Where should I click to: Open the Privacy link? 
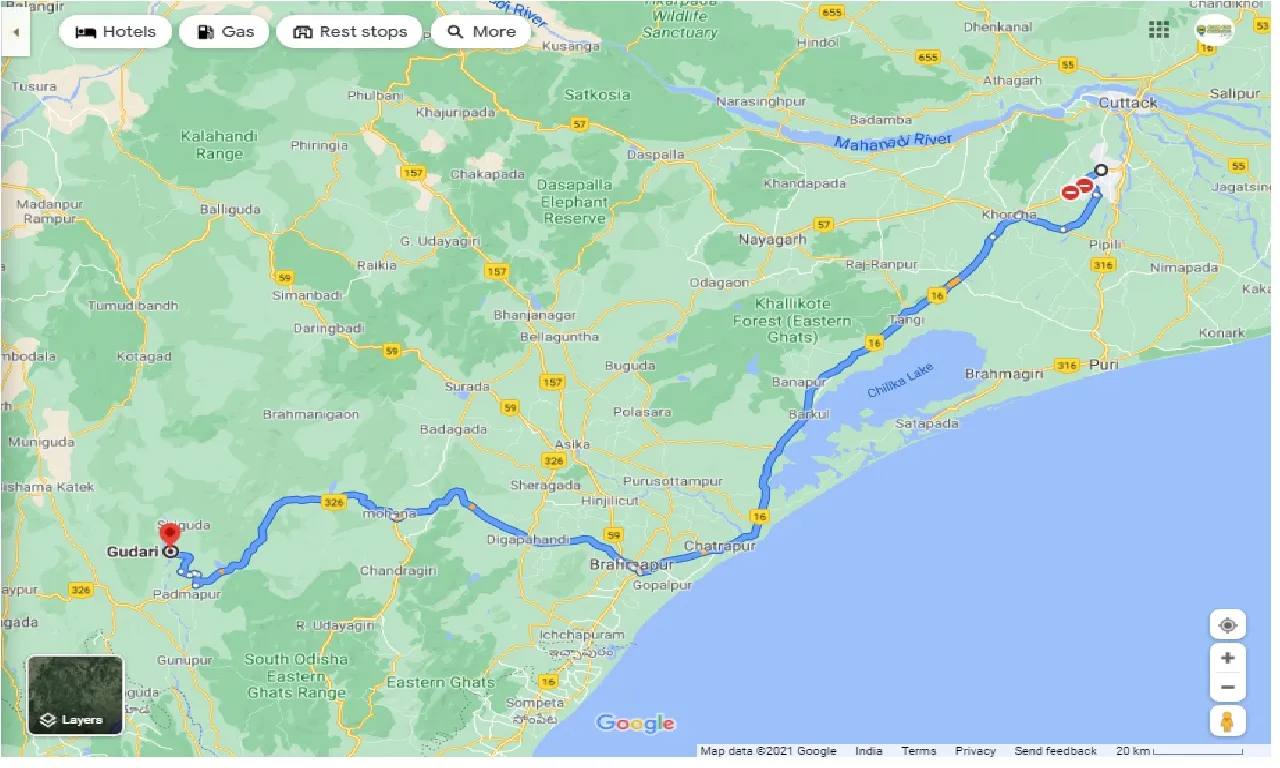(x=975, y=750)
